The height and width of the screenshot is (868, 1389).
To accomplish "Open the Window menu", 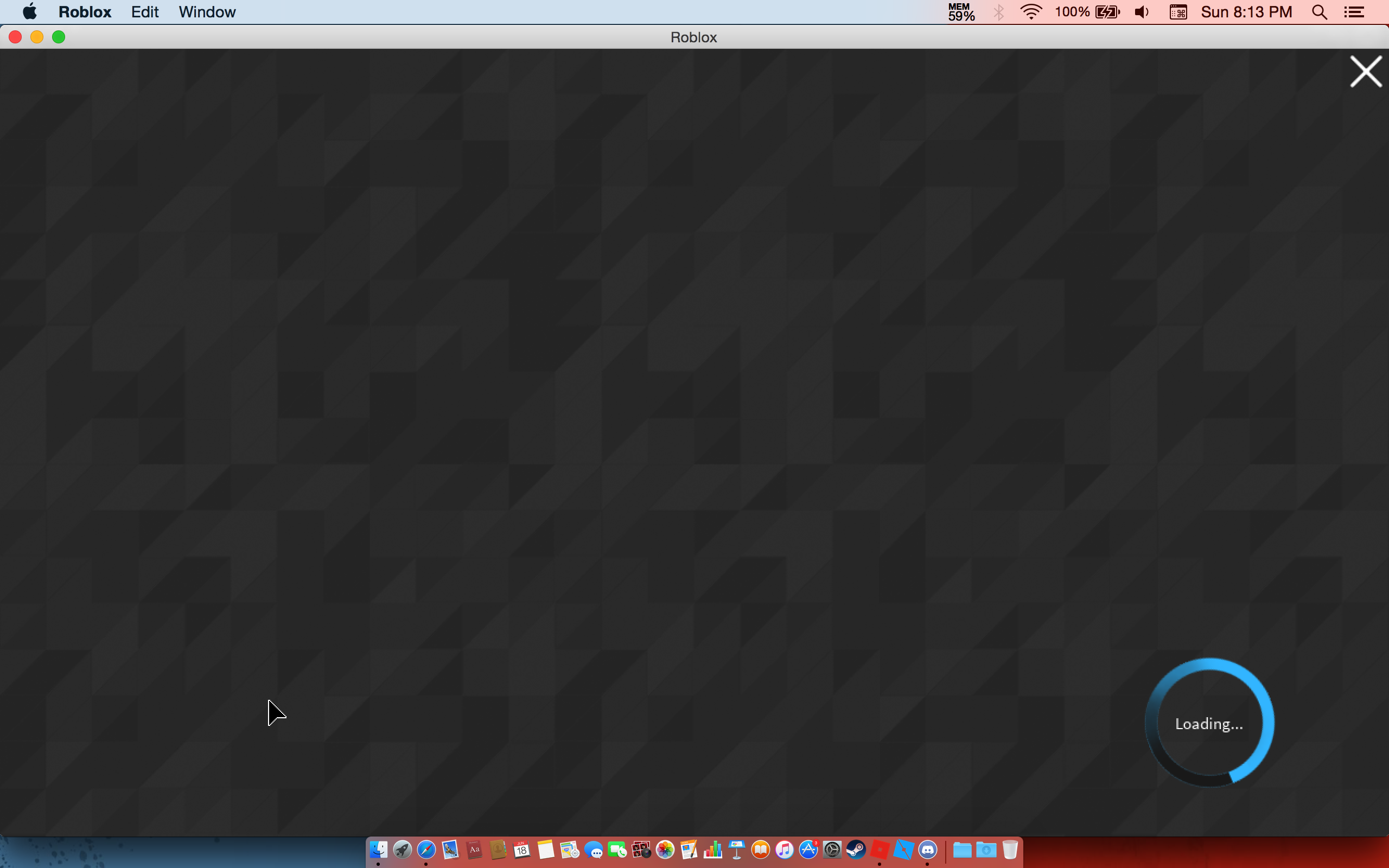I will [x=207, y=12].
